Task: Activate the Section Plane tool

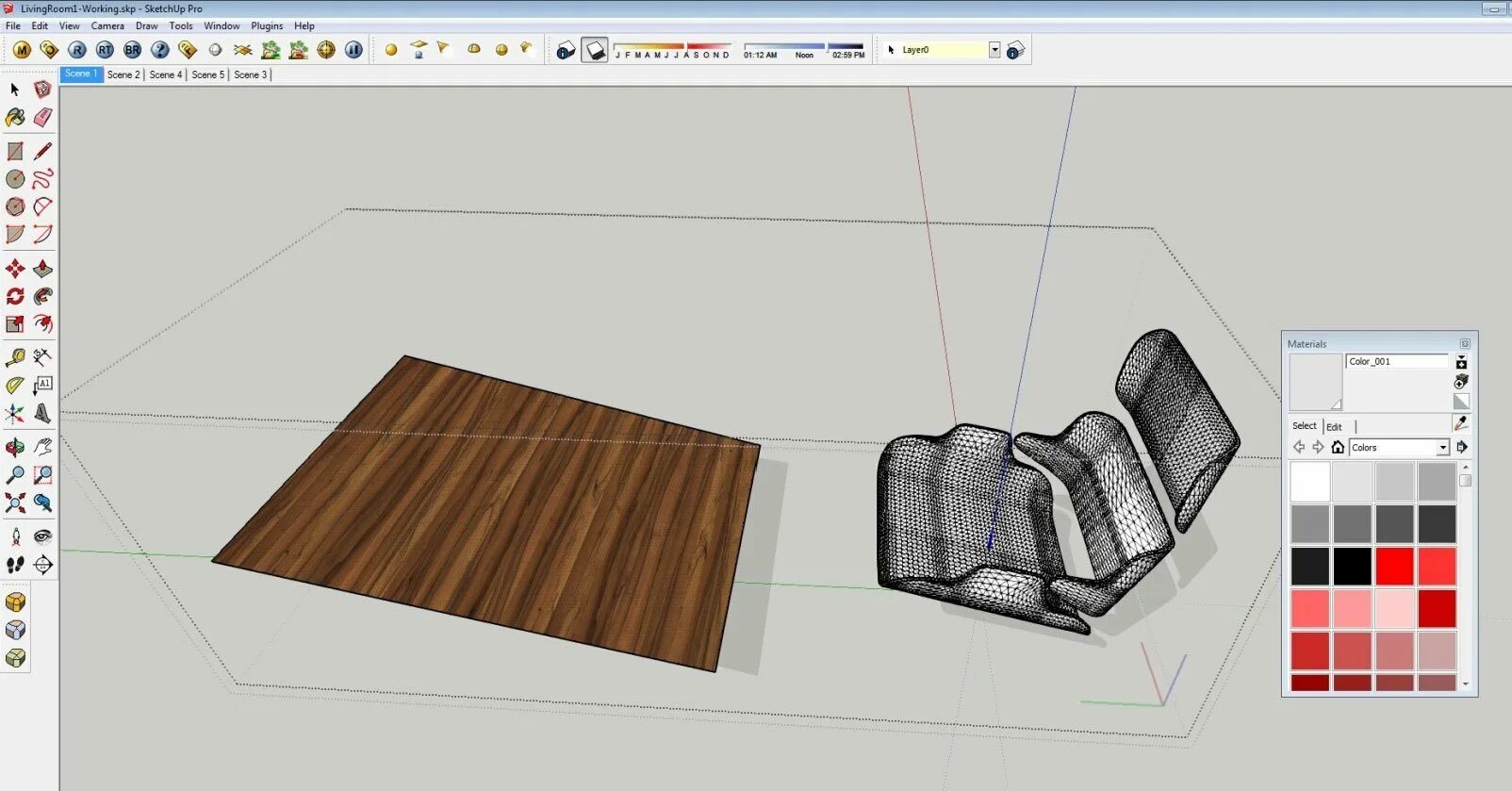Action: tap(42, 565)
